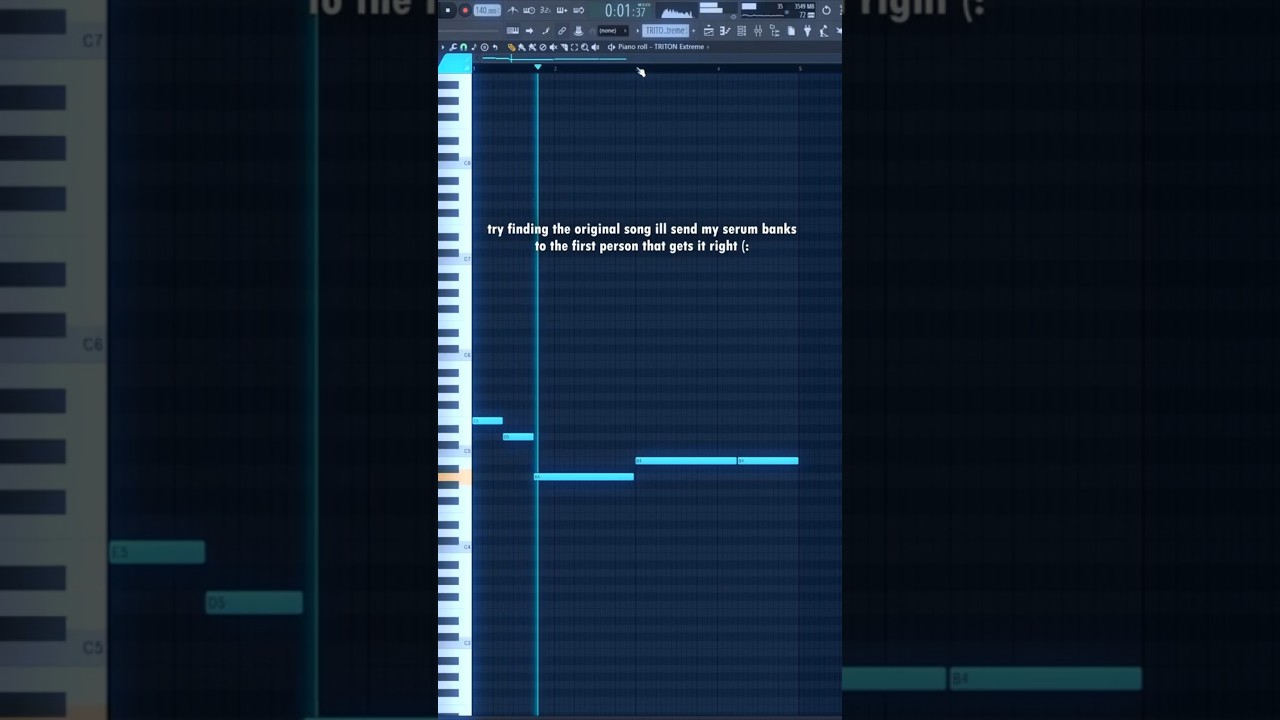Image resolution: width=1280 pixels, height=720 pixels.
Task: Toggle the curved step editing icon
Action: click(x=545, y=31)
